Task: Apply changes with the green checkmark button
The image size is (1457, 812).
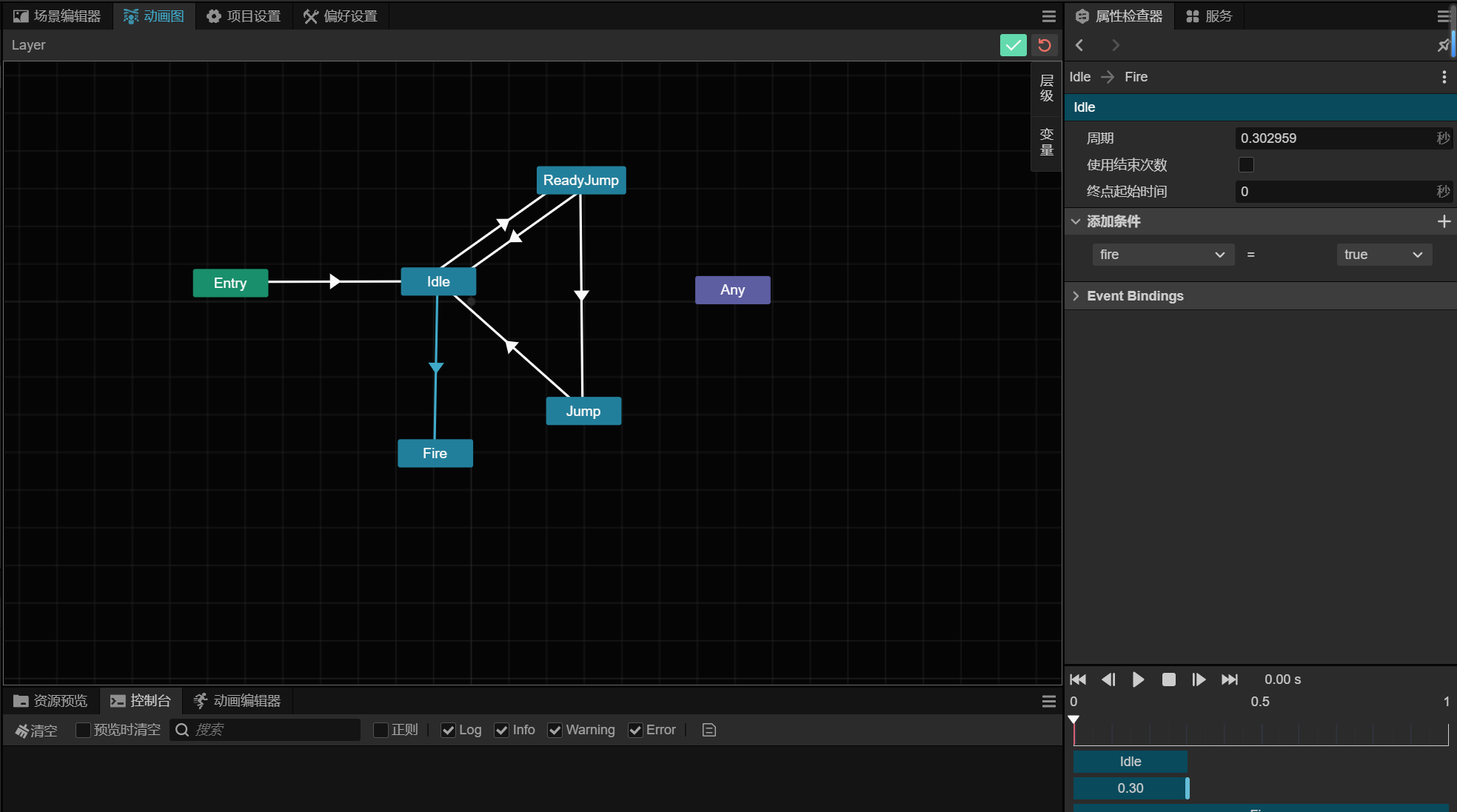Action: pyautogui.click(x=1013, y=45)
